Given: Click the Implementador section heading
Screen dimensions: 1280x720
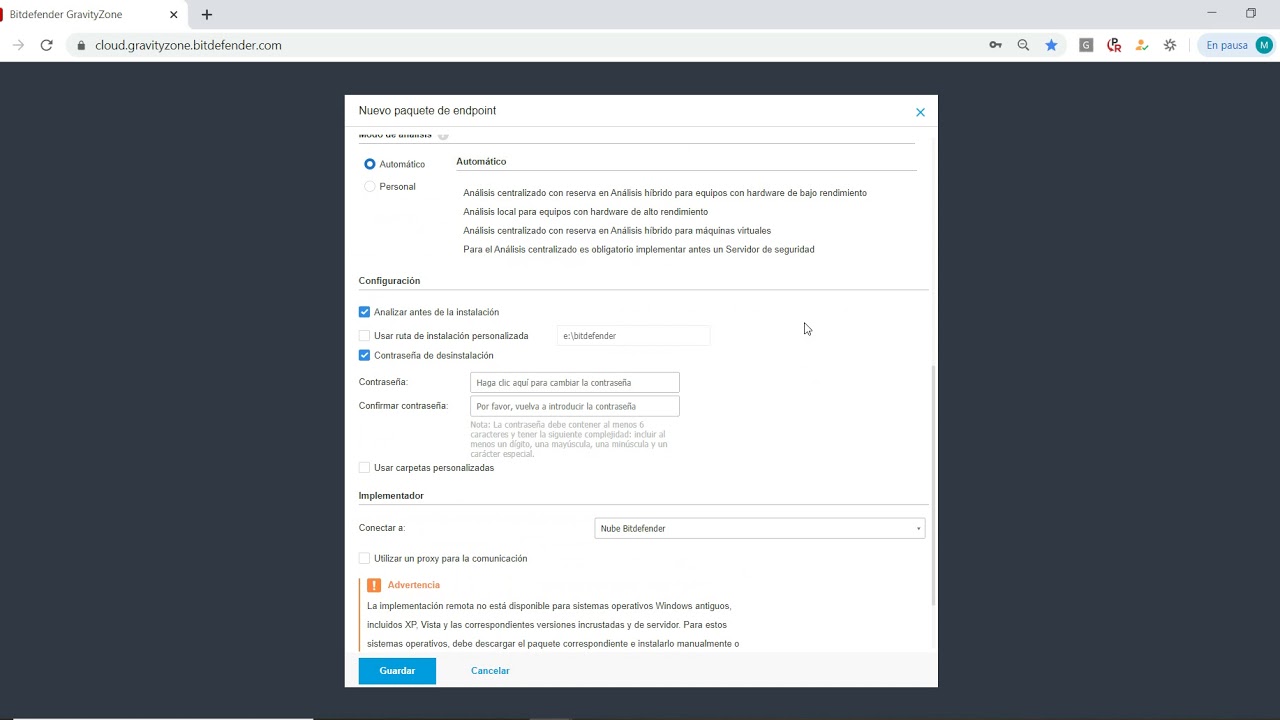Looking at the screenshot, I should pyautogui.click(x=391, y=496).
